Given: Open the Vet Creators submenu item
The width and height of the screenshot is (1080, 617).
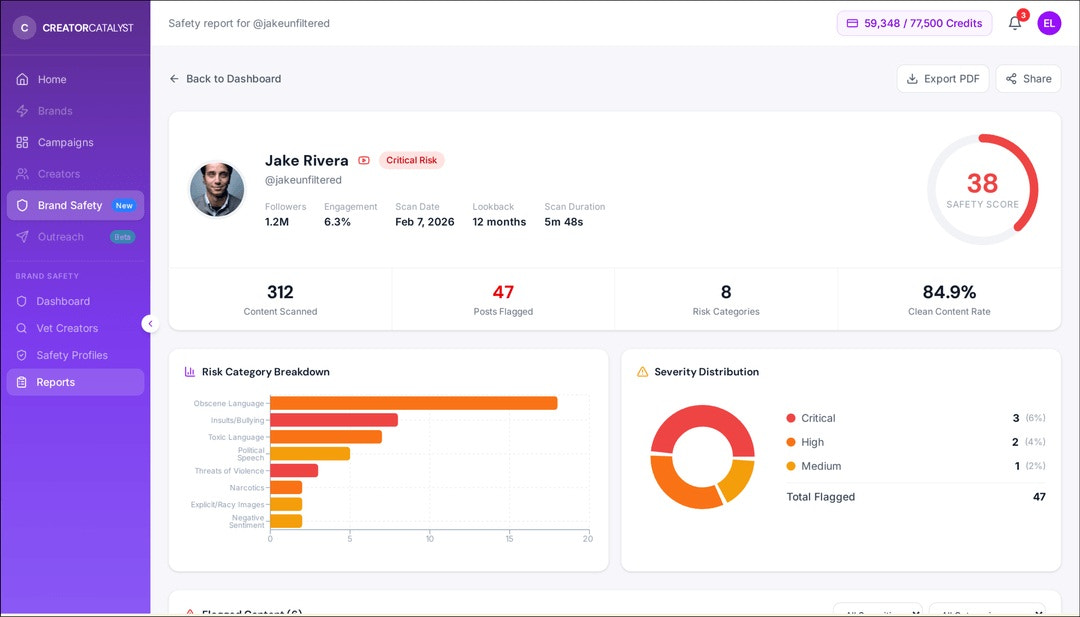Looking at the screenshot, I should 75,328.
